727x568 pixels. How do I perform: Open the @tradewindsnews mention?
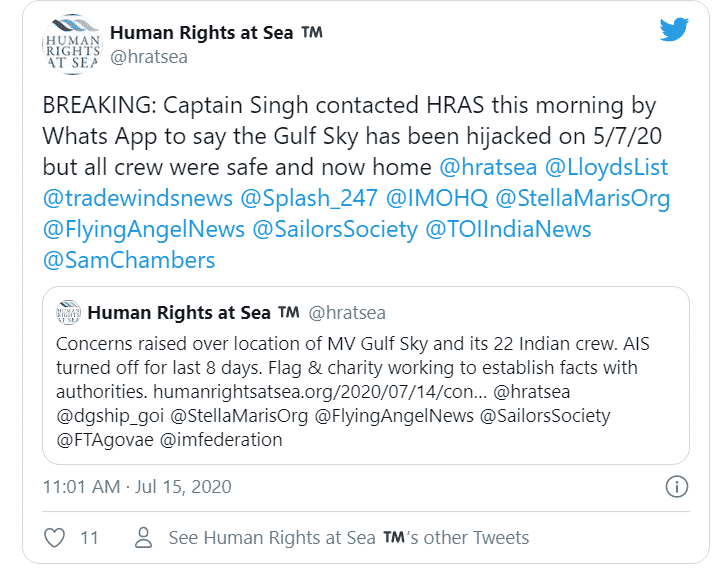[138, 198]
